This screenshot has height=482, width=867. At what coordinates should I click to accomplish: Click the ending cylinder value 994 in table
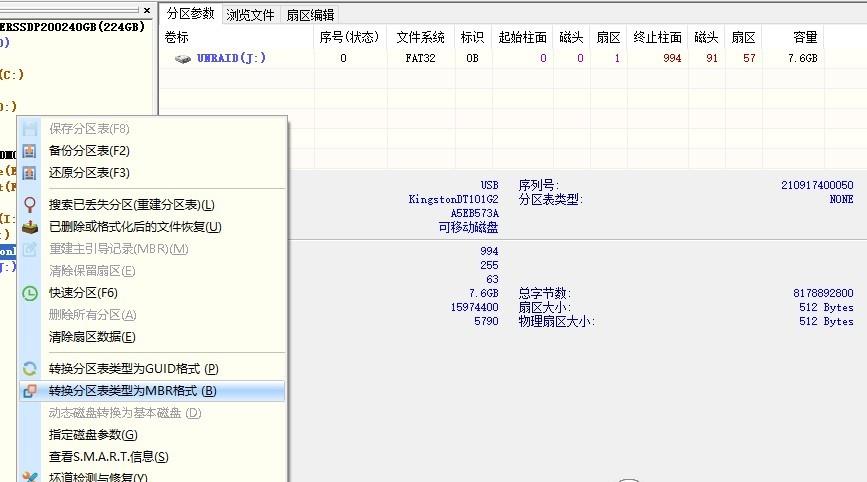[672, 59]
